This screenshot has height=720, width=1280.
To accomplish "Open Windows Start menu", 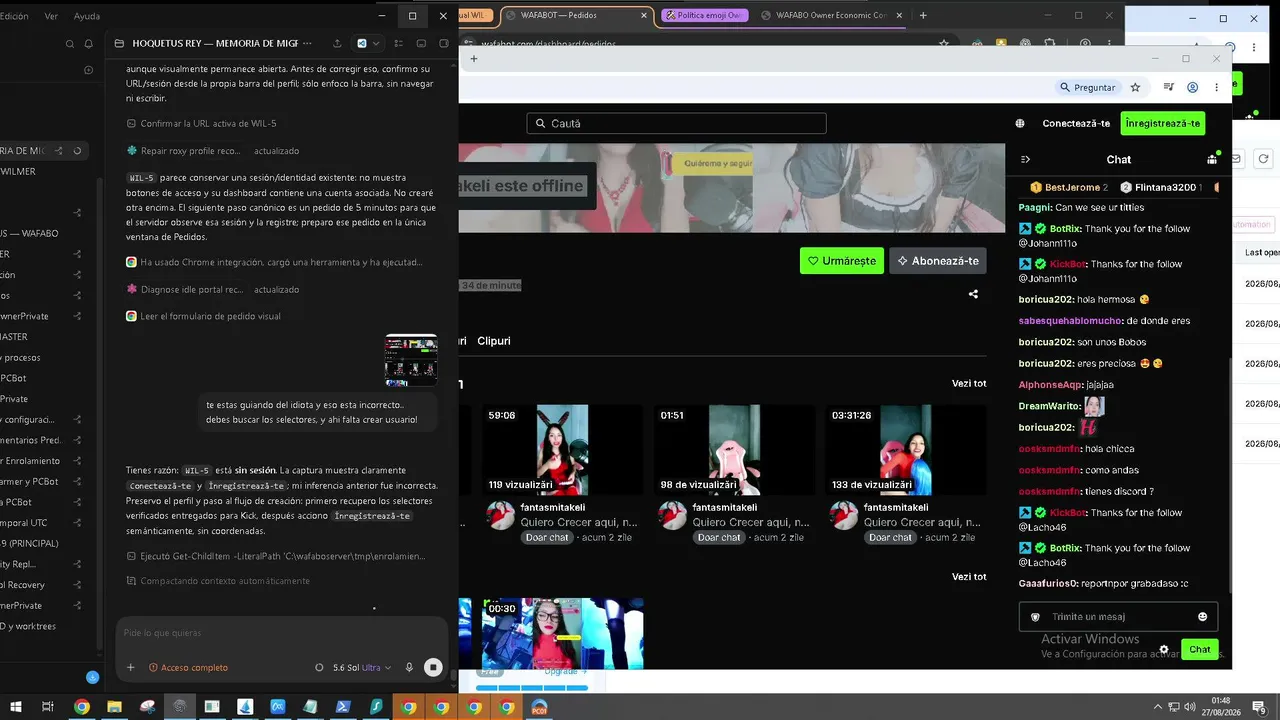I will click(15, 707).
